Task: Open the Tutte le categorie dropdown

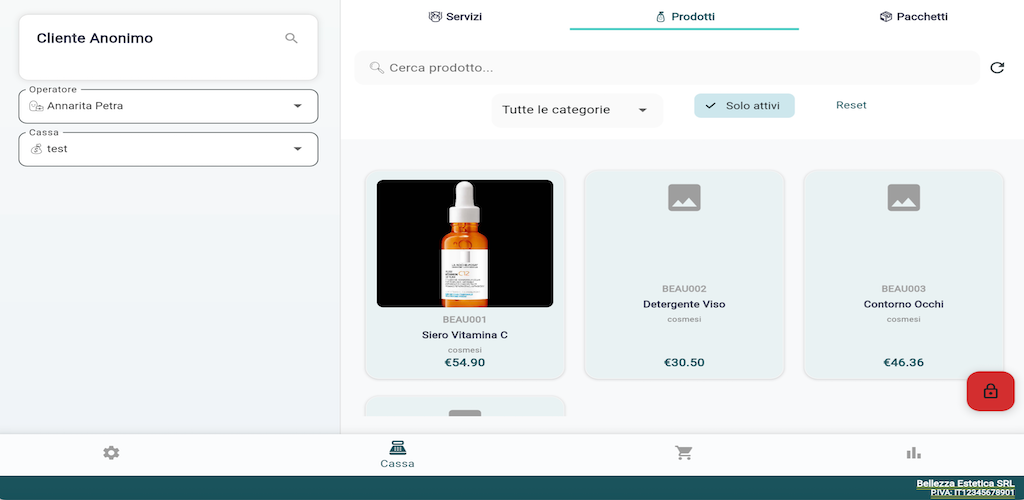Action: pos(577,110)
